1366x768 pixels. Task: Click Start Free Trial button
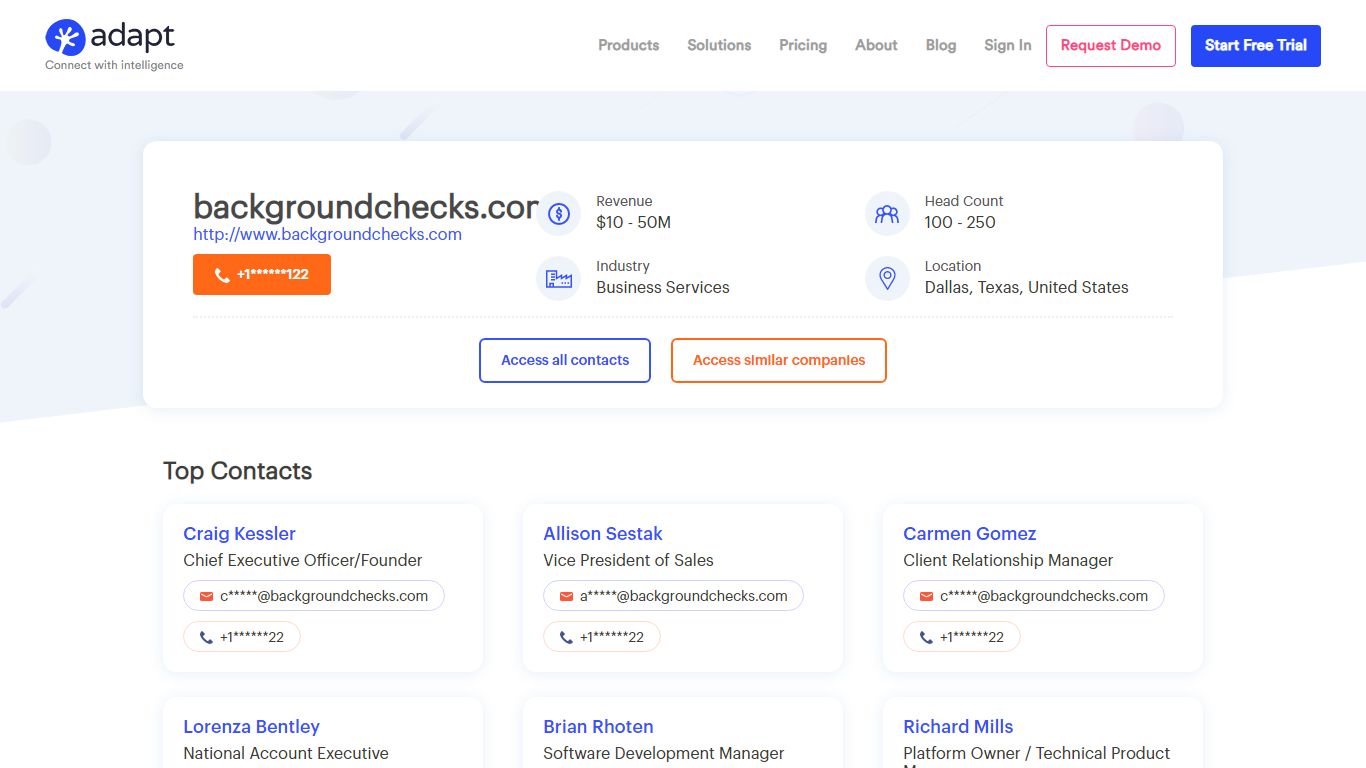pyautogui.click(x=1256, y=46)
